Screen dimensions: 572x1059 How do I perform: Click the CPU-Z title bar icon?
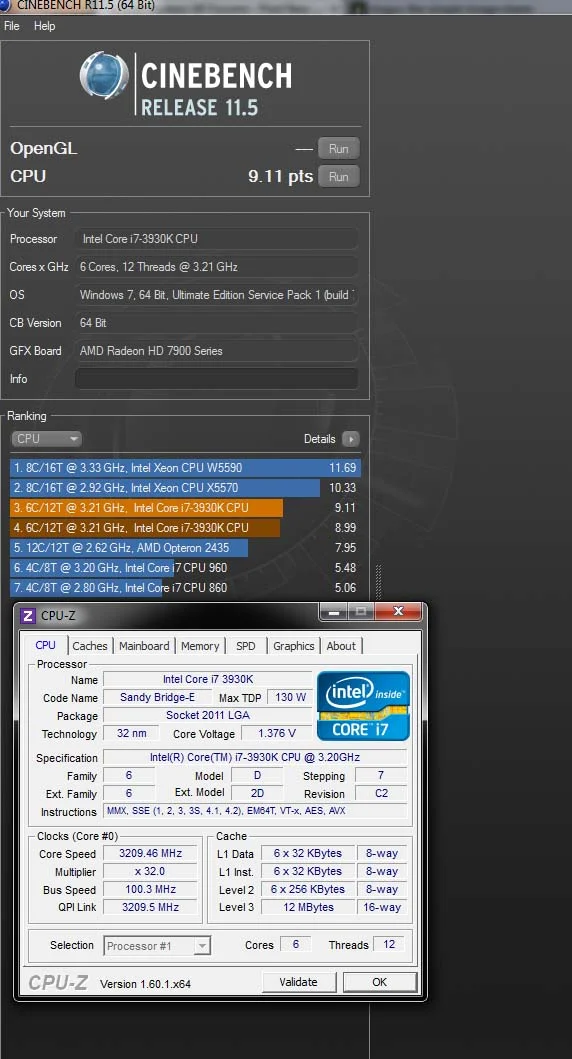[28, 616]
